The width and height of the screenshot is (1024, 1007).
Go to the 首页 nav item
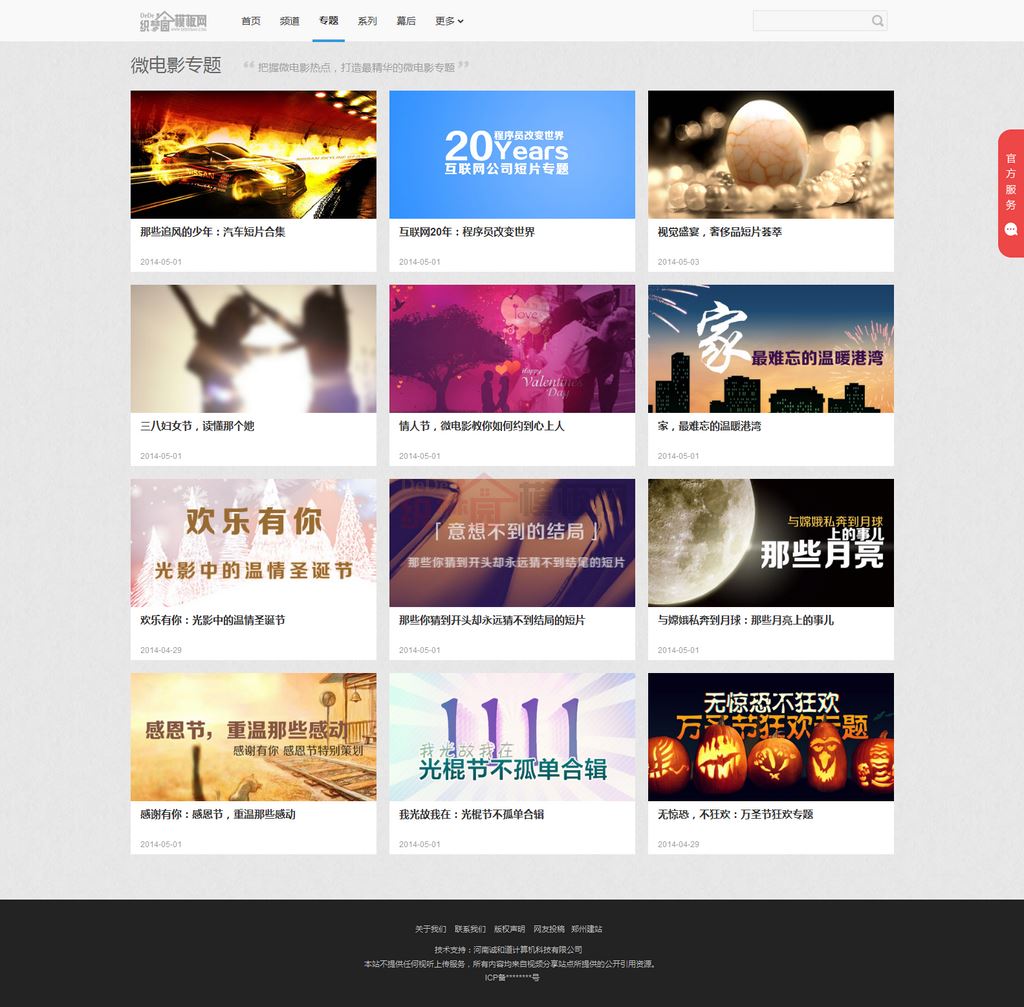pyautogui.click(x=251, y=21)
